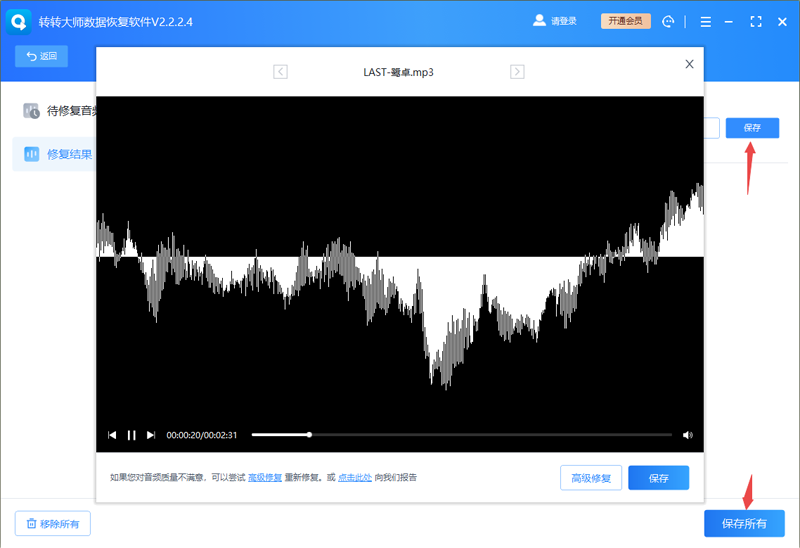Close the LAST mp3 preview dialog
The image size is (800, 548).
(689, 64)
